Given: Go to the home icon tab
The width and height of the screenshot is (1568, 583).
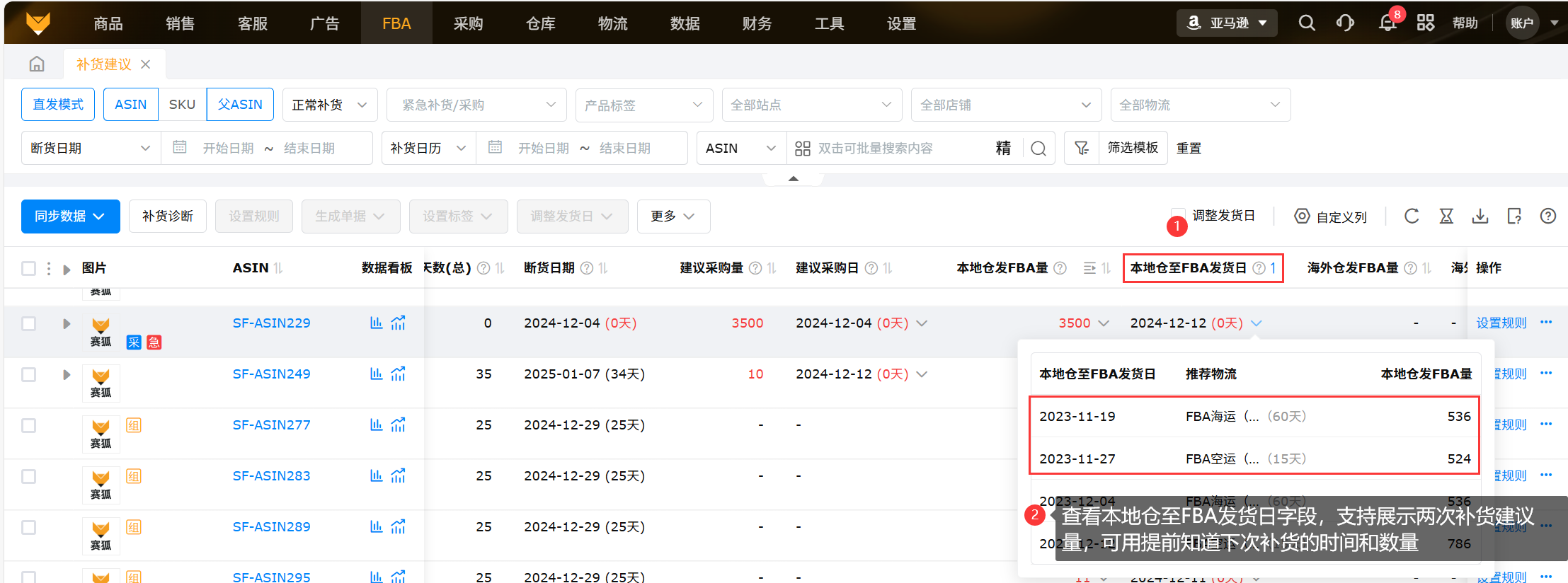Looking at the screenshot, I should (x=37, y=64).
